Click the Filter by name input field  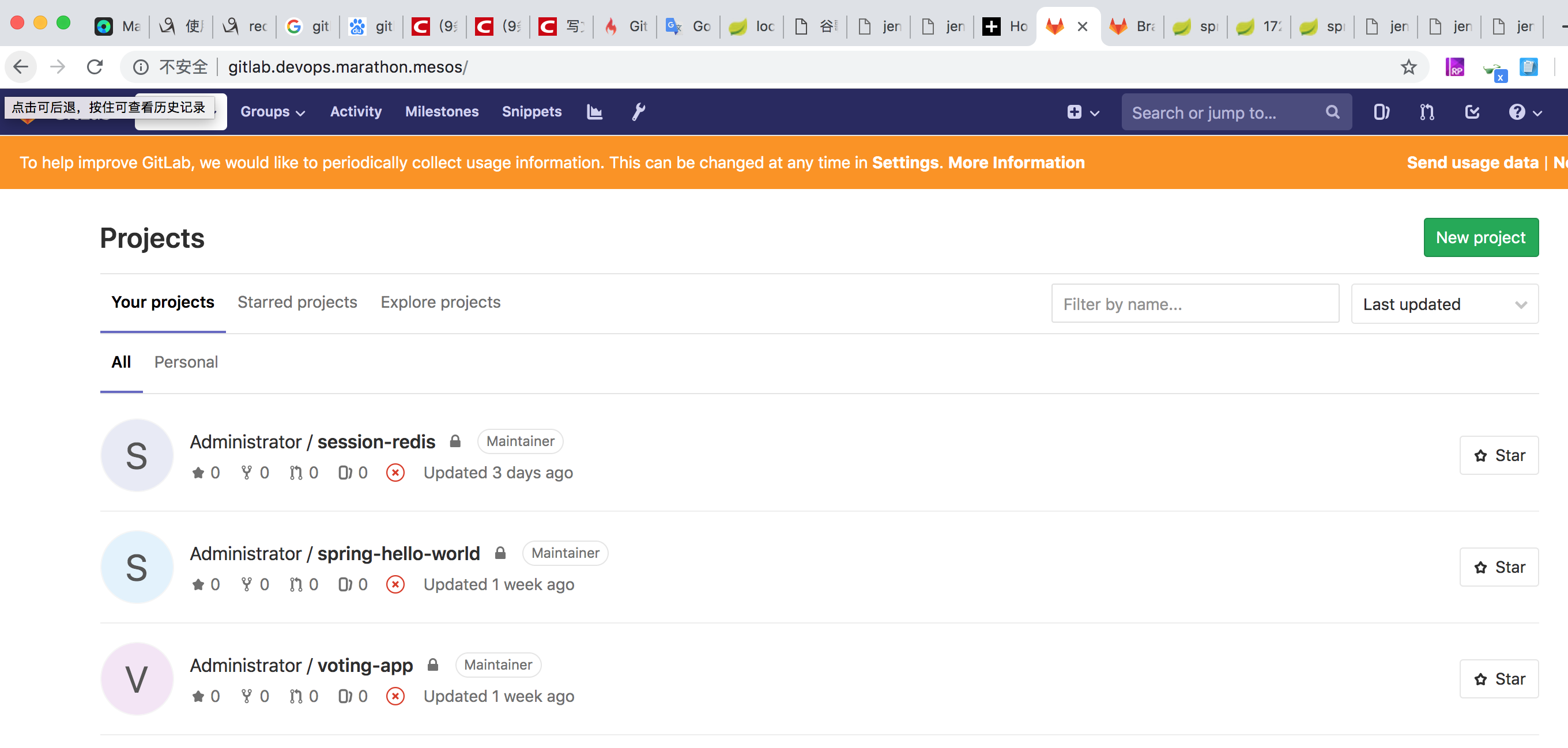(1194, 304)
